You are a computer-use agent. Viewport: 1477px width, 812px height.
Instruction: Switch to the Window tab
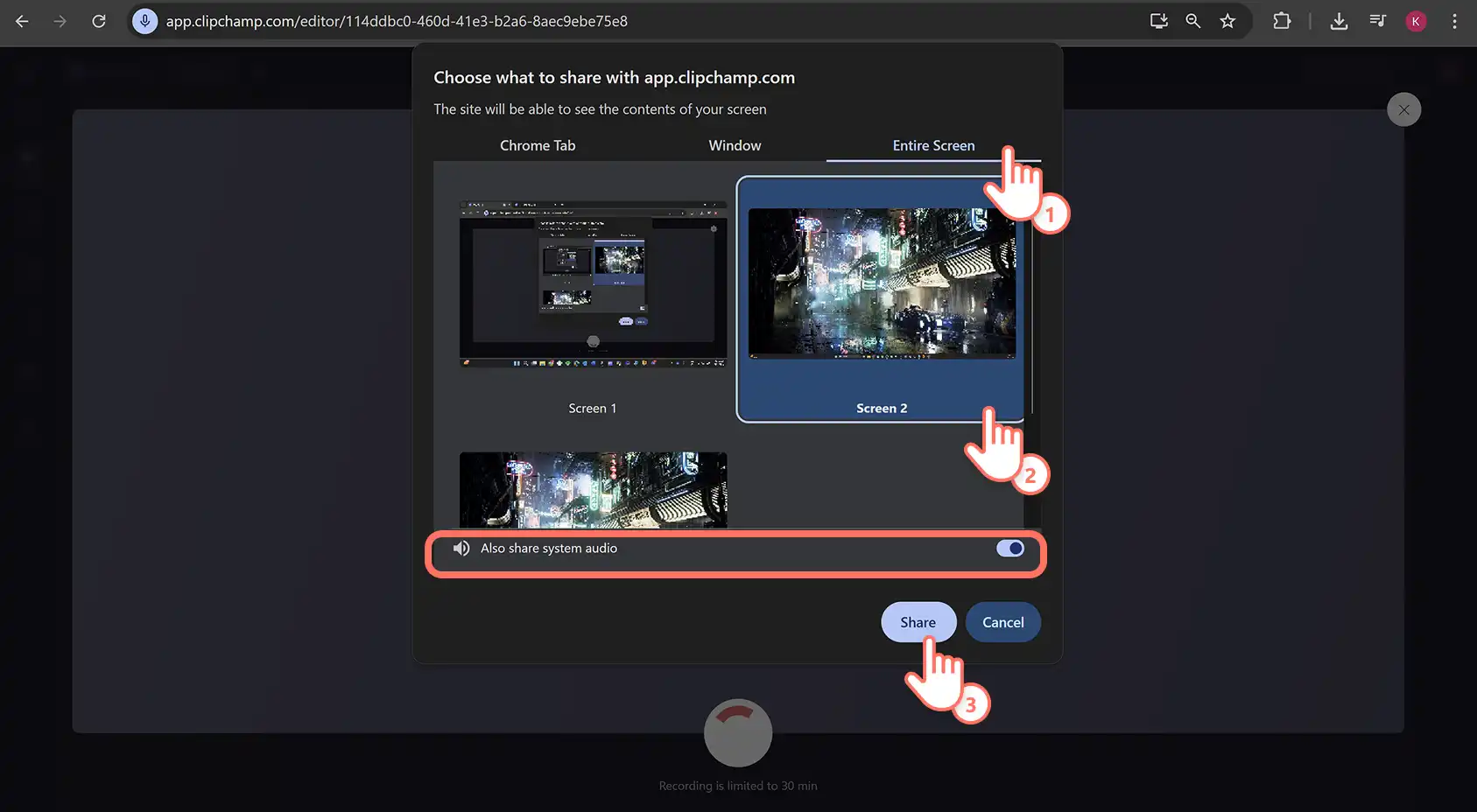pos(735,145)
